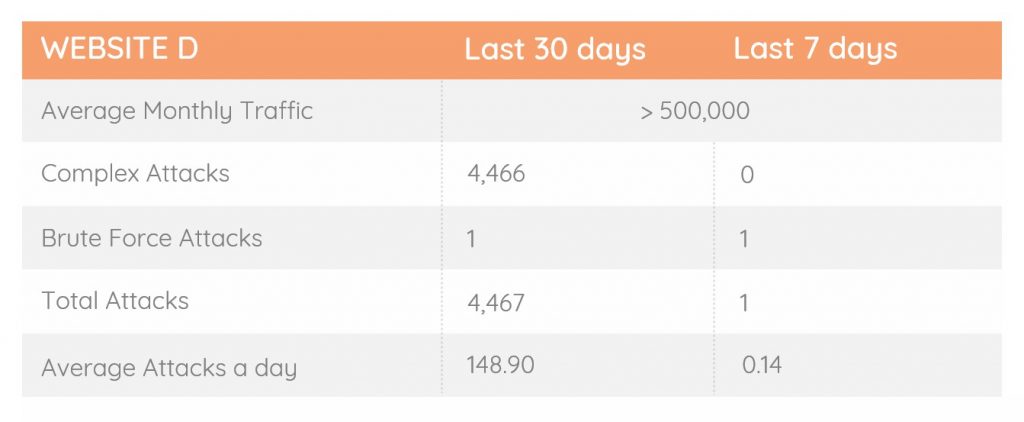Click the orange table header bar
The image size is (1024, 422).
click(511, 50)
